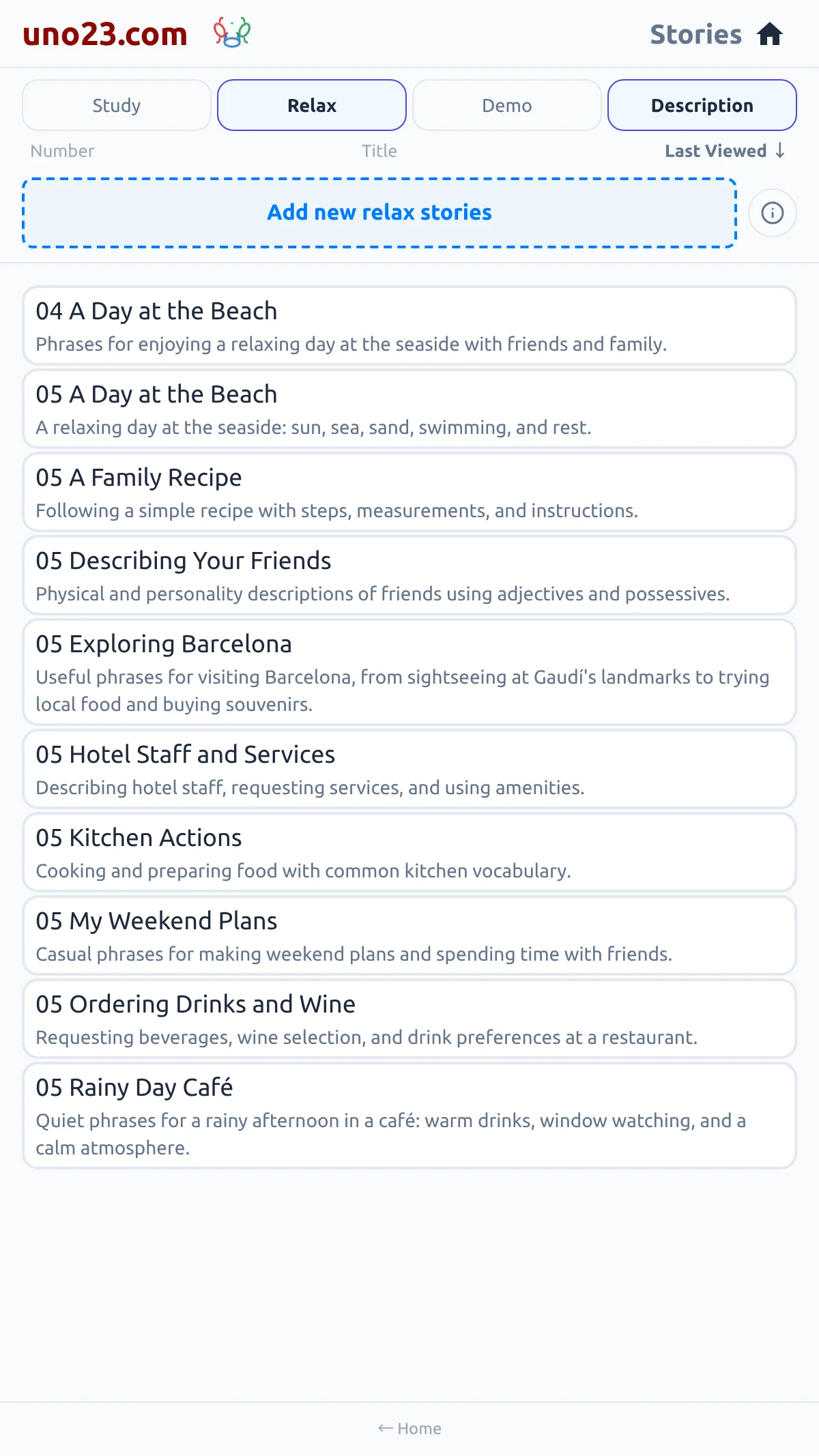Click the home icon next to Stories

pyautogui.click(x=770, y=34)
